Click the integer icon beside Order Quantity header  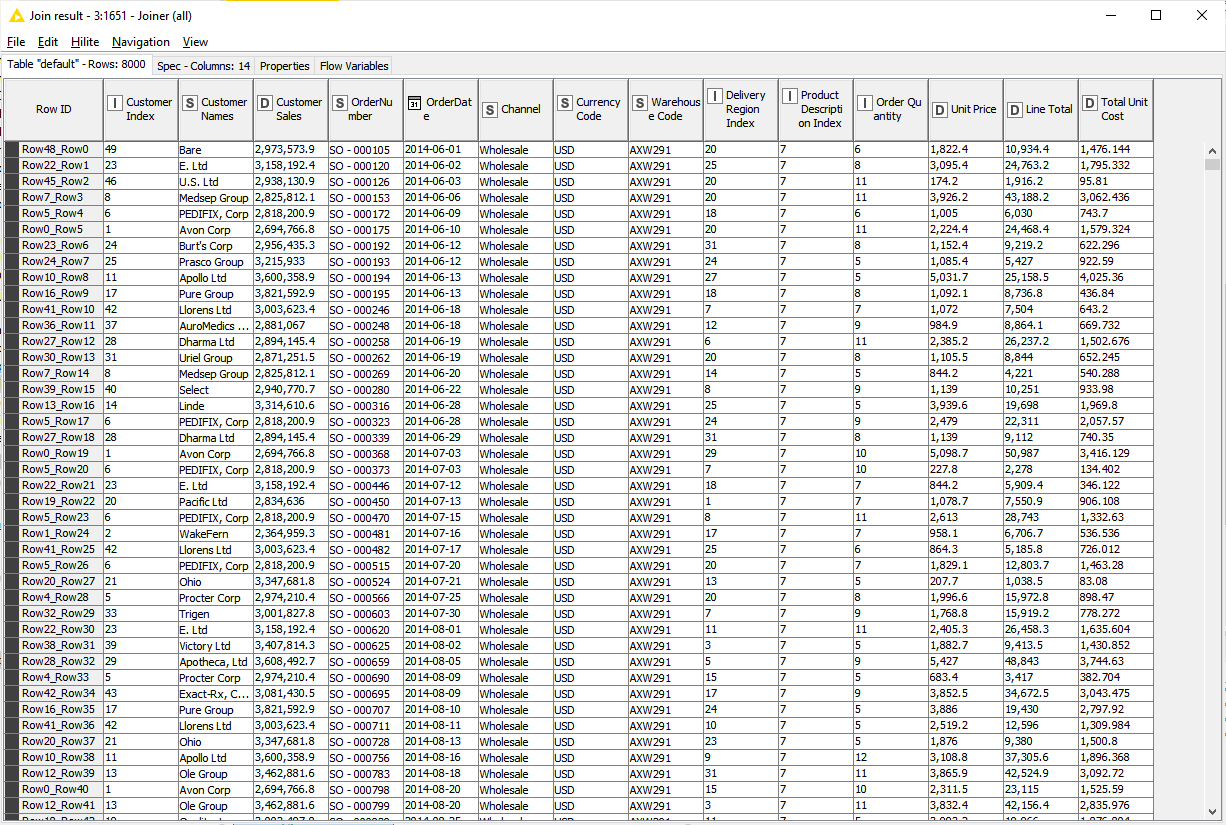865,102
